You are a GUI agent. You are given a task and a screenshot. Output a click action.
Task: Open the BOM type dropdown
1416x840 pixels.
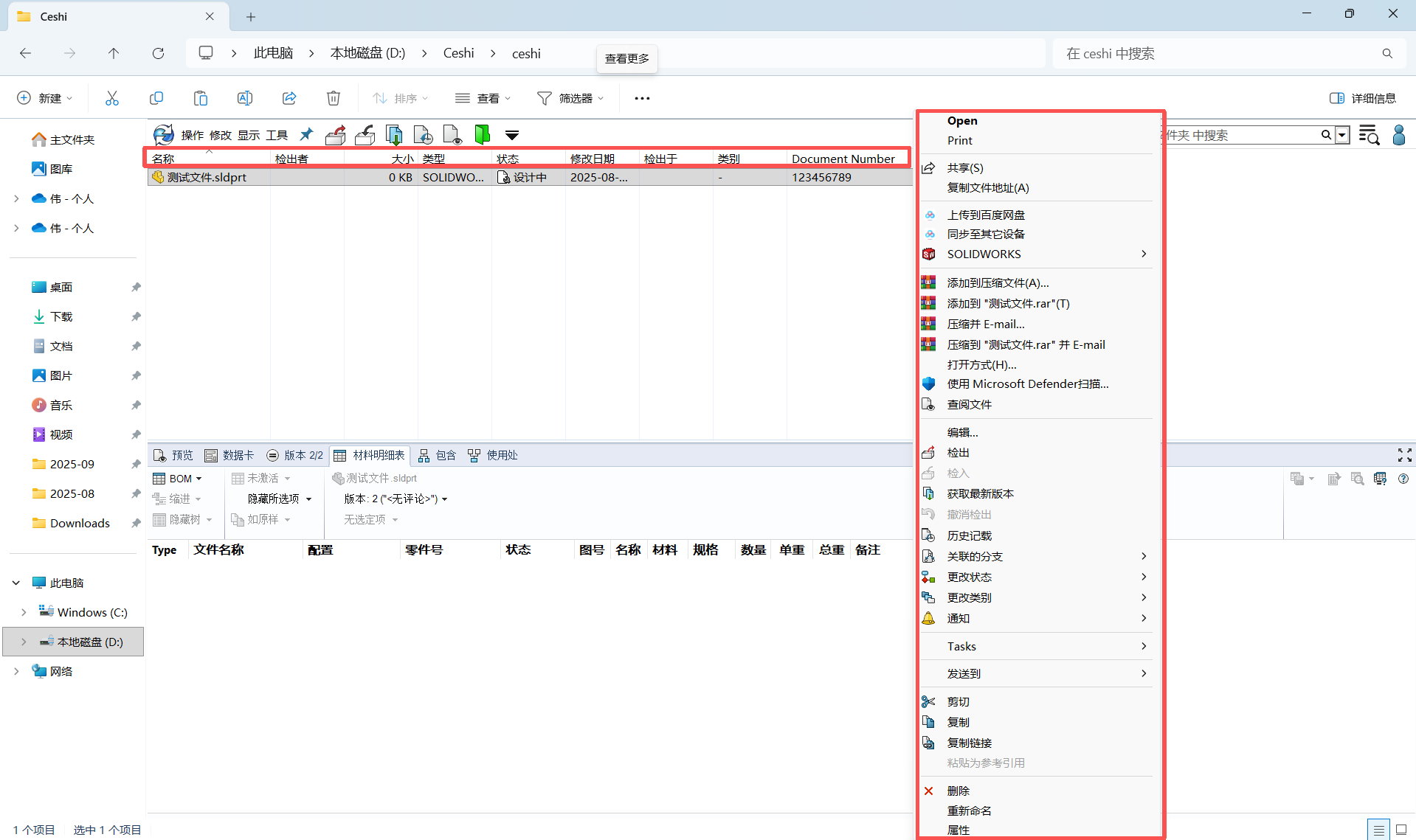click(x=178, y=479)
